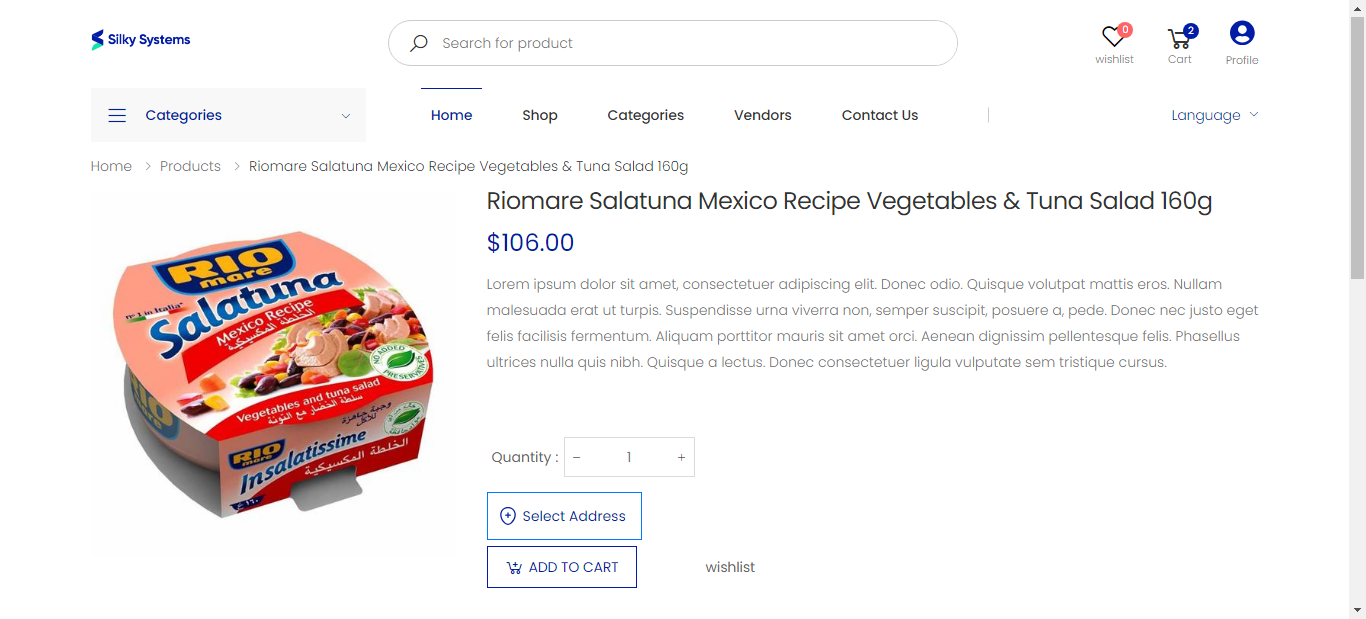This screenshot has height=619, width=1366.
Task: Open the Profile account icon
Action: click(1241, 35)
